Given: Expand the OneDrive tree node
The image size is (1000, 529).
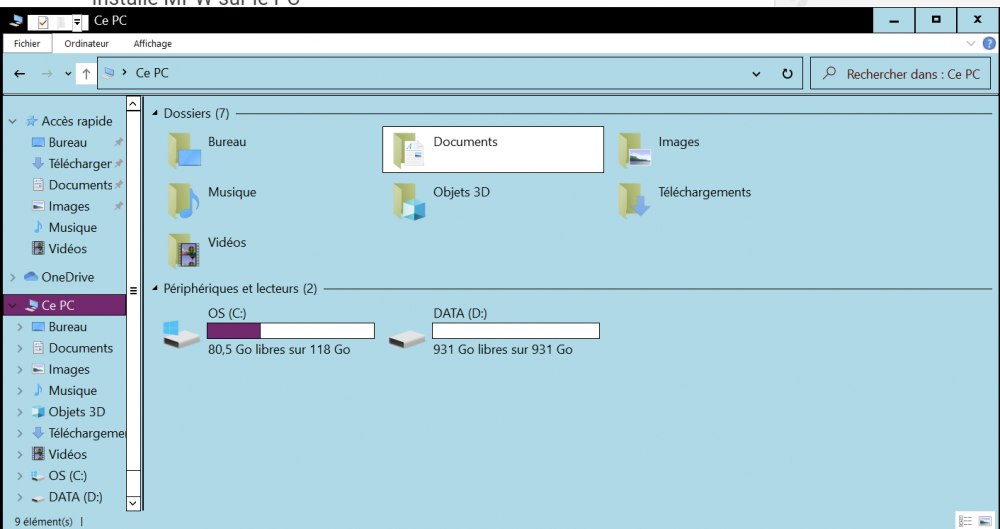Looking at the screenshot, I should 12,277.
